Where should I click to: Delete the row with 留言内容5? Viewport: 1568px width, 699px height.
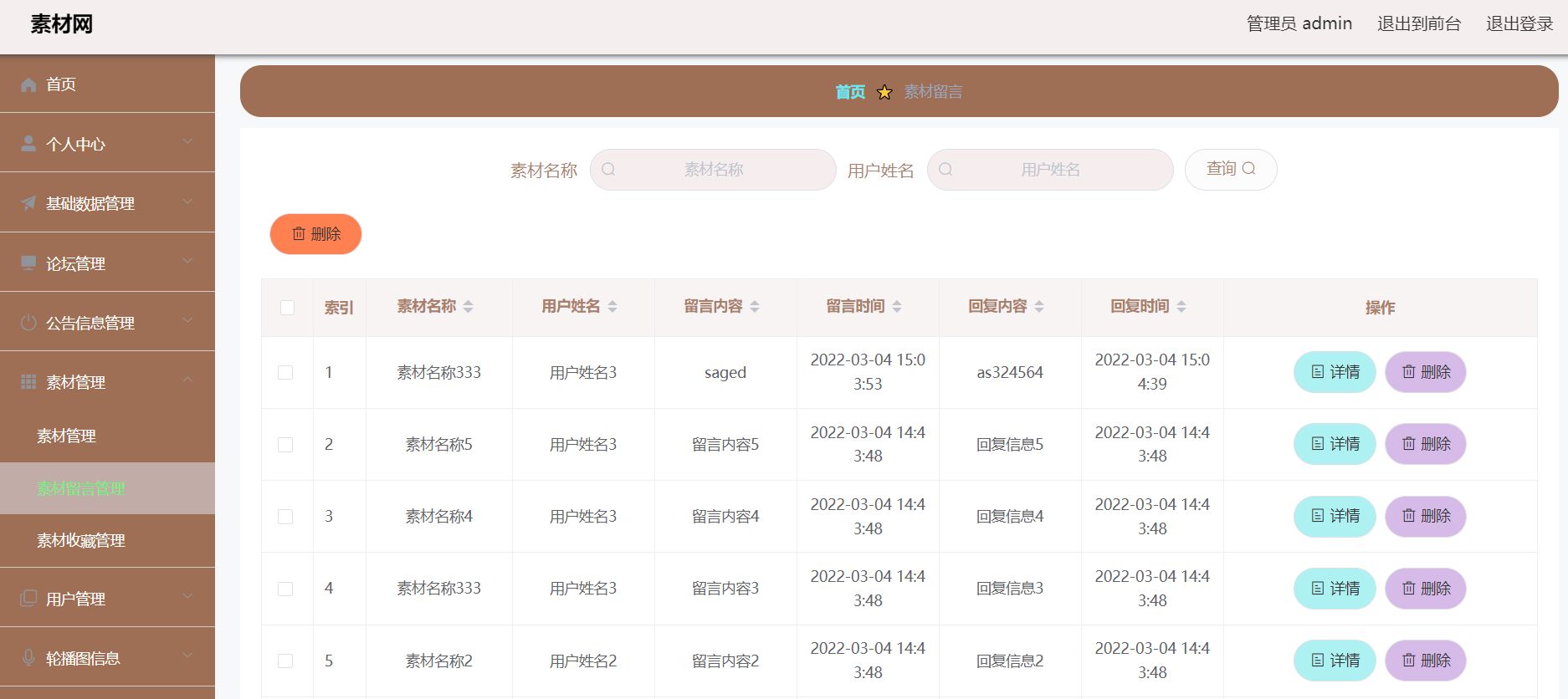[1426, 444]
